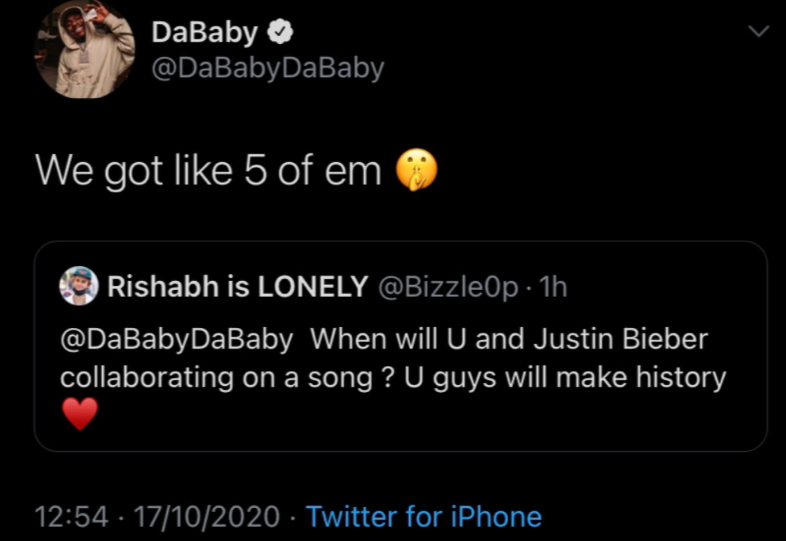Open the "Rishabh is LONELY" profile name
The width and height of the screenshot is (786, 541).
tap(236, 288)
